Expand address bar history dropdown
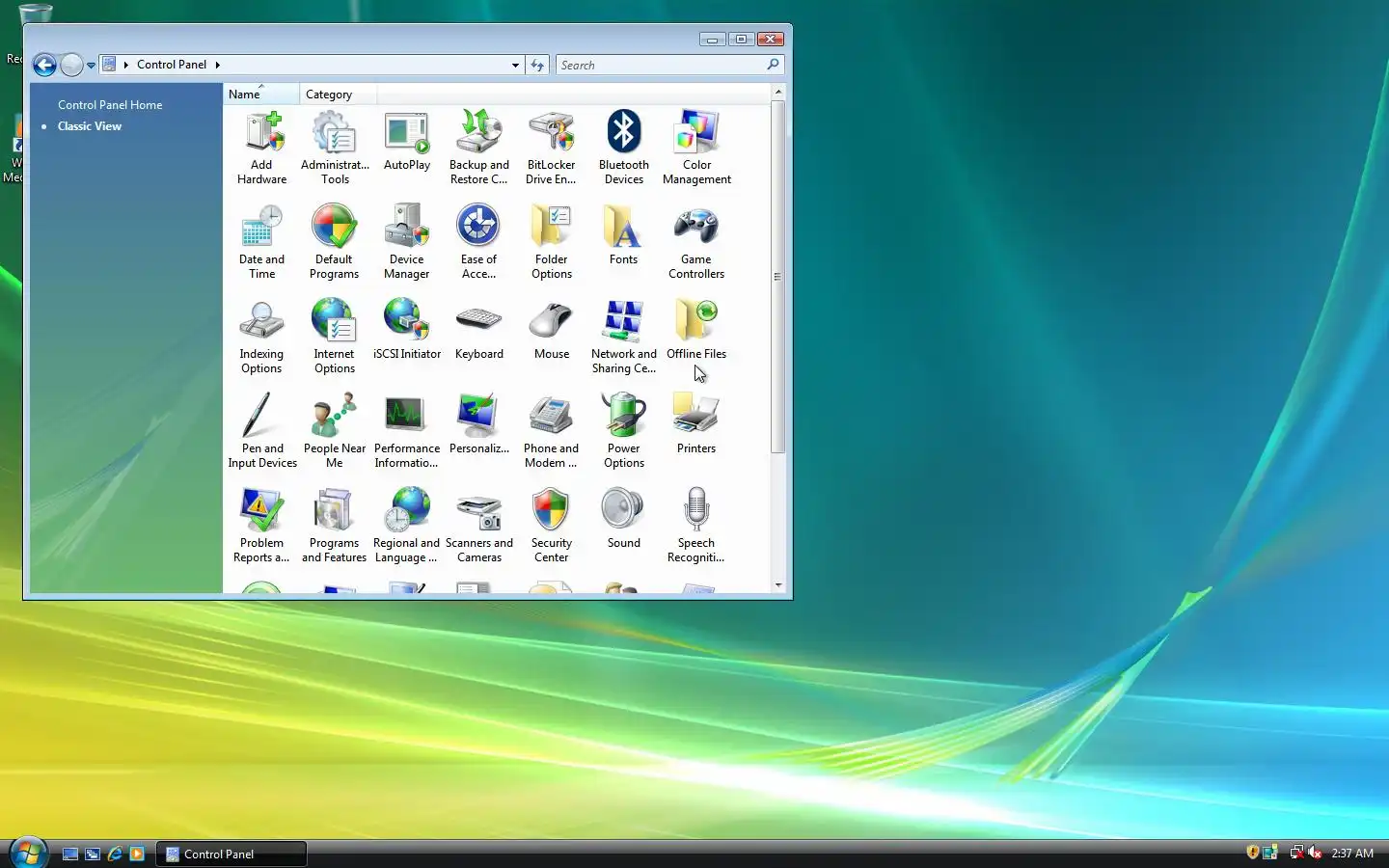 click(x=515, y=66)
